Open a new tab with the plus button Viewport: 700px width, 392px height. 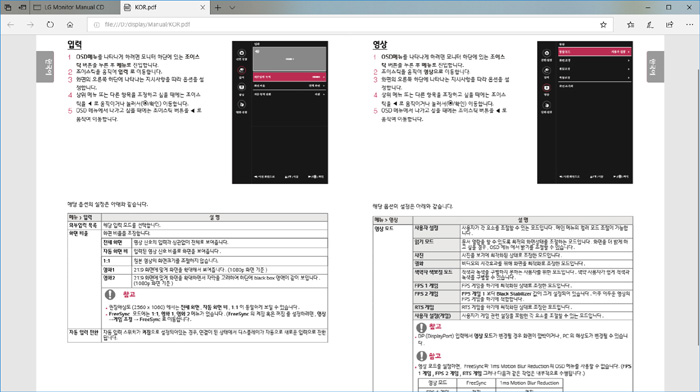[218, 8]
